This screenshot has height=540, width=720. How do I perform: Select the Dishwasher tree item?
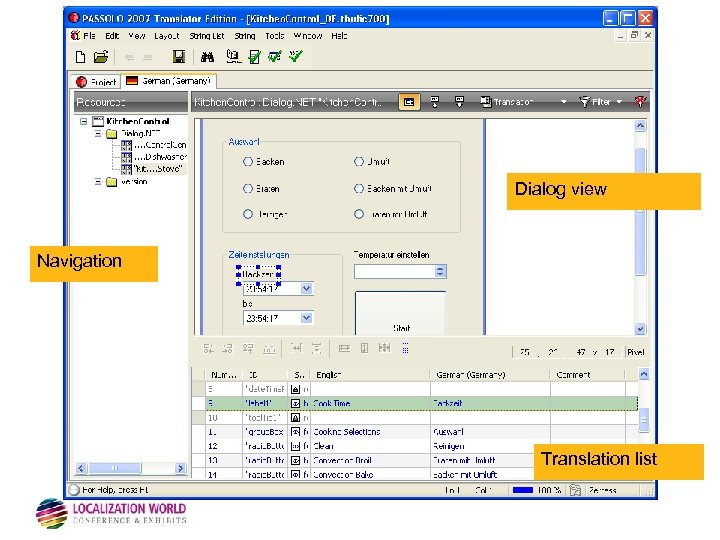pos(154,157)
